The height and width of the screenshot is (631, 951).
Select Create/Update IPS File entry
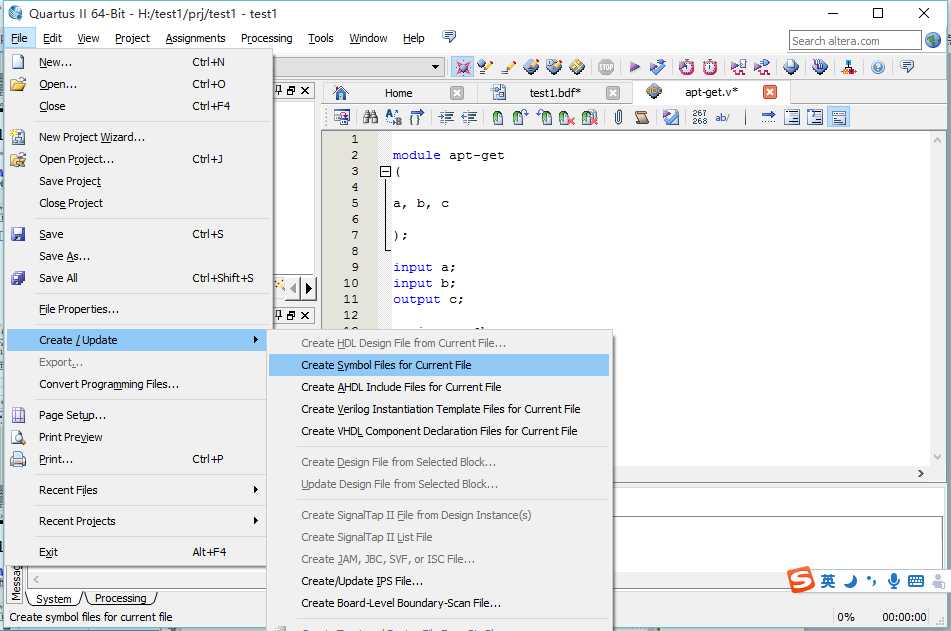click(439, 581)
